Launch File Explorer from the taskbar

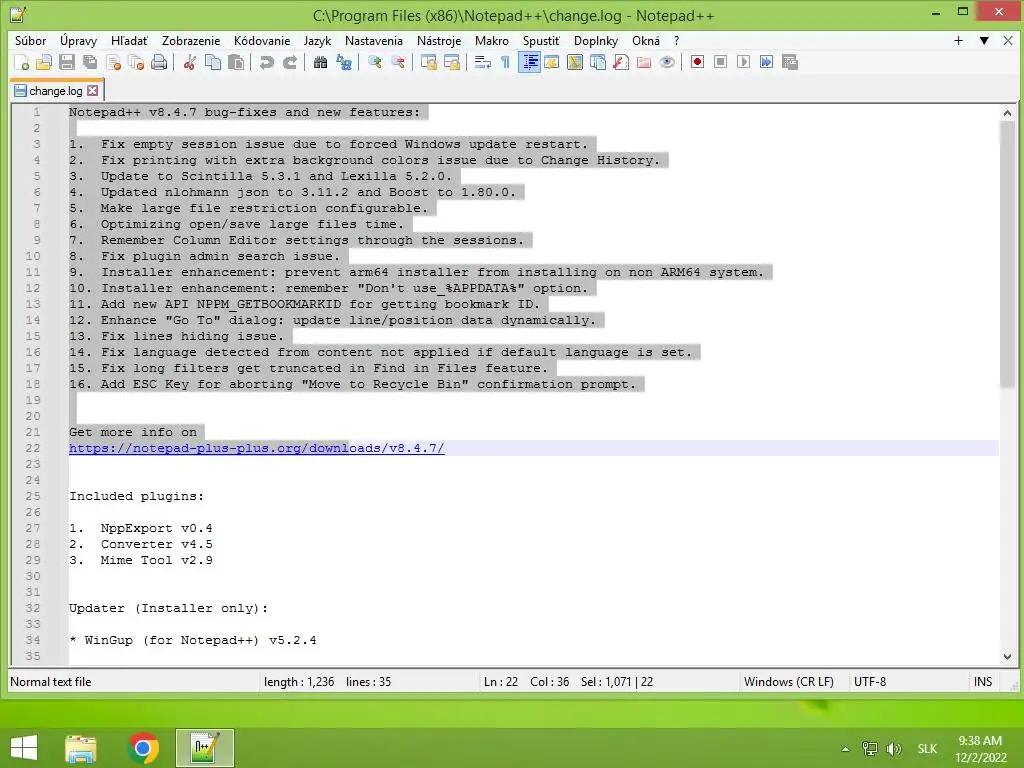81,748
